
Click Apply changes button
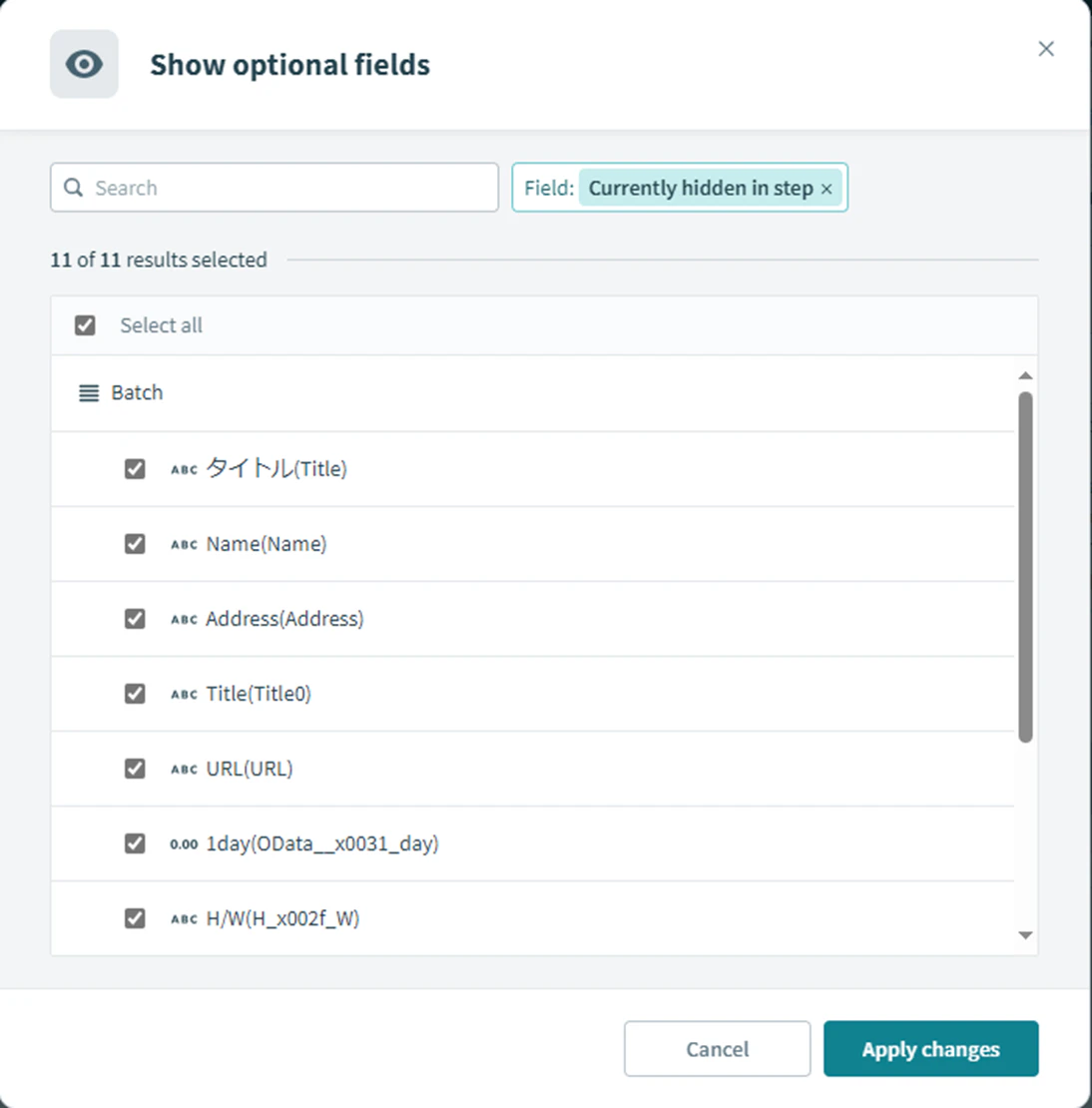931,1049
